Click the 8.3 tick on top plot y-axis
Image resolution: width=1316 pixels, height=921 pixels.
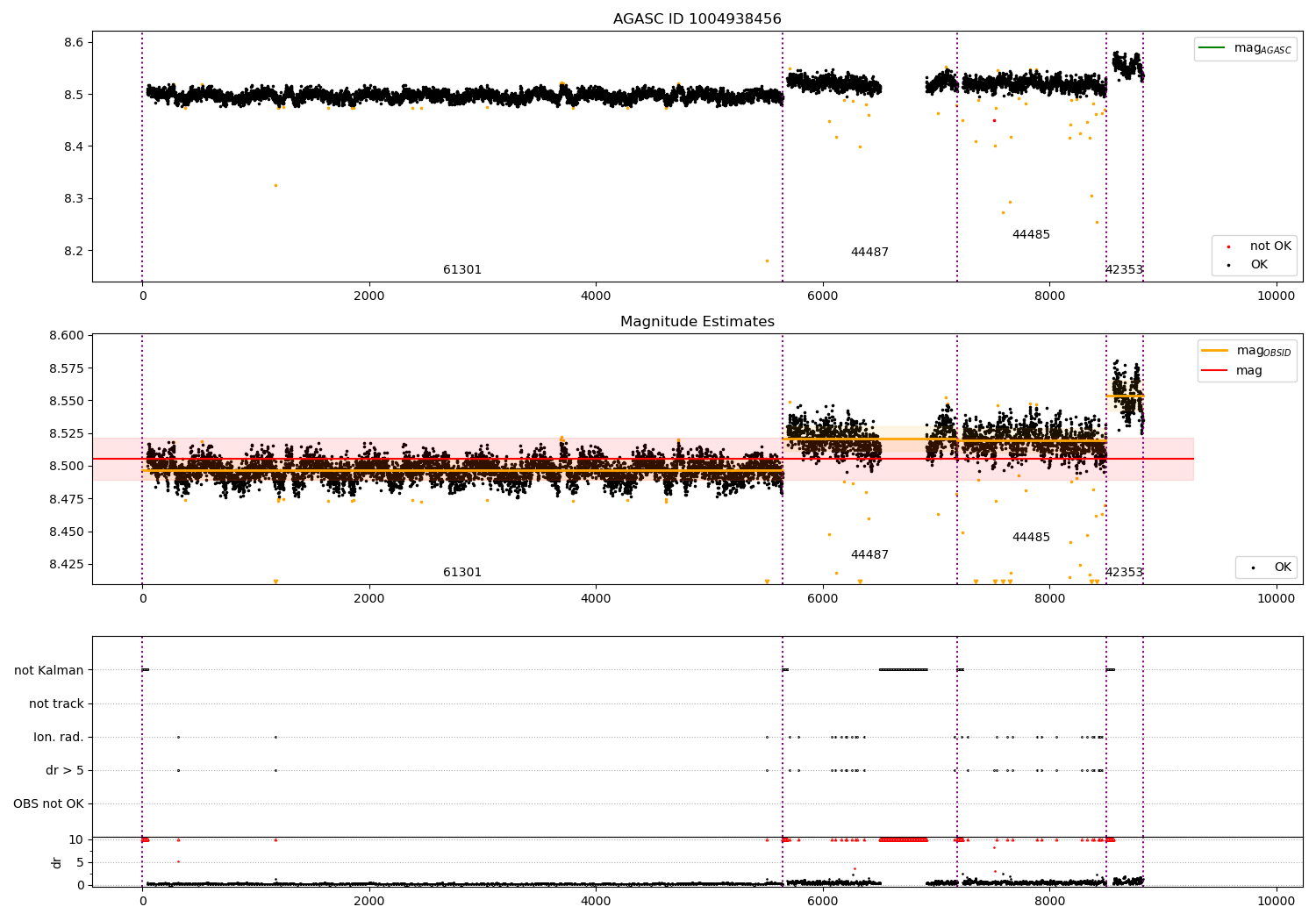[74, 199]
